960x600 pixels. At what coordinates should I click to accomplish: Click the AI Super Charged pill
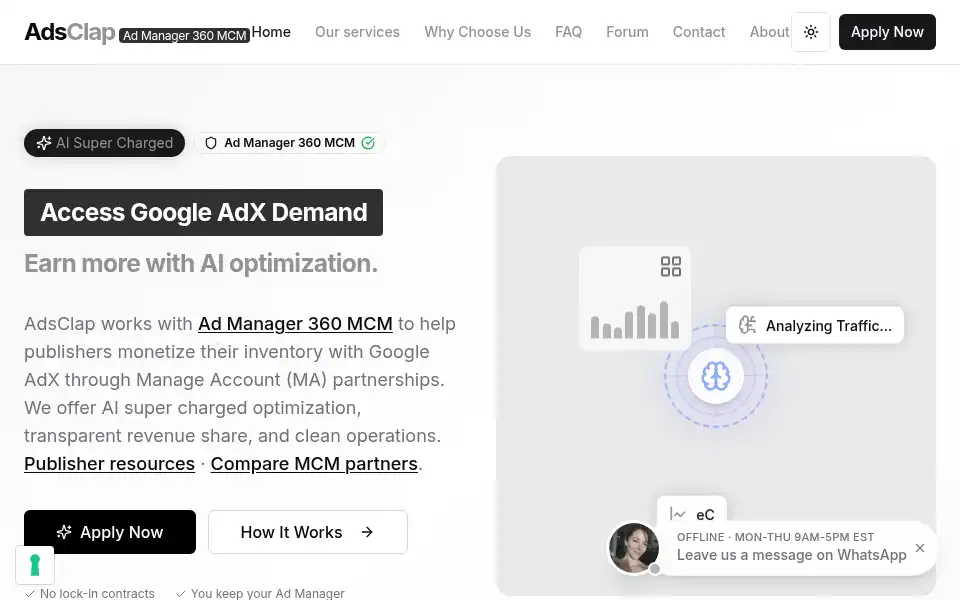pyautogui.click(x=104, y=143)
